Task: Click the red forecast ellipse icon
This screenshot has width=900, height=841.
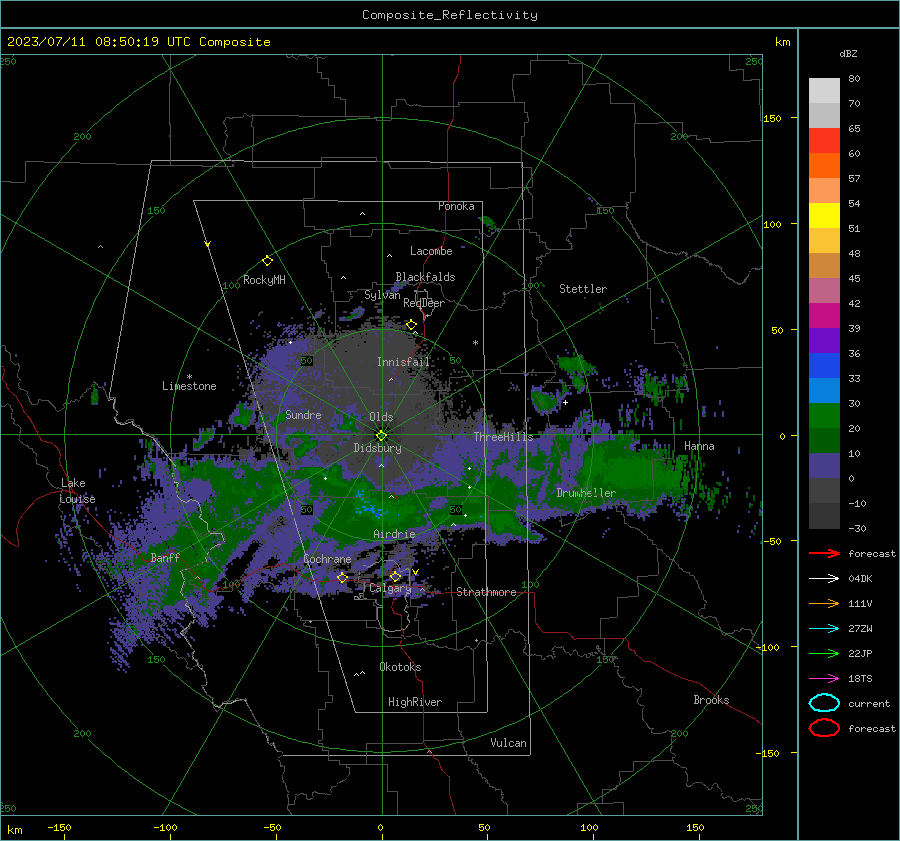Action: click(824, 728)
